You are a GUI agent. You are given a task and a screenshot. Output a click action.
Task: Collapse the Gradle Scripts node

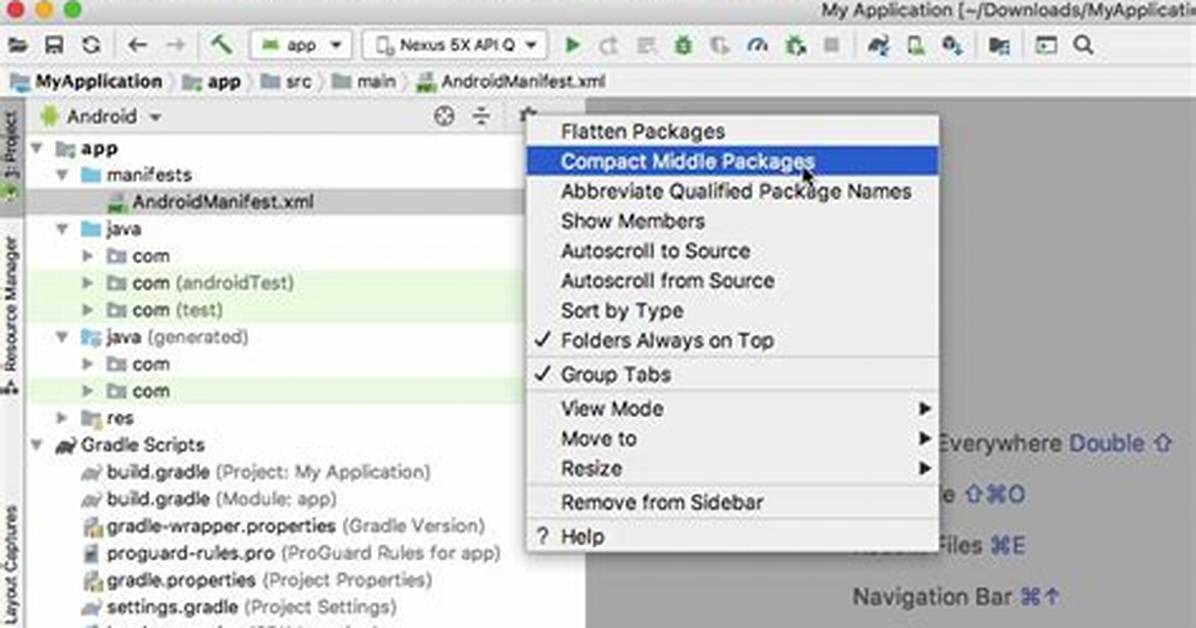pos(37,445)
